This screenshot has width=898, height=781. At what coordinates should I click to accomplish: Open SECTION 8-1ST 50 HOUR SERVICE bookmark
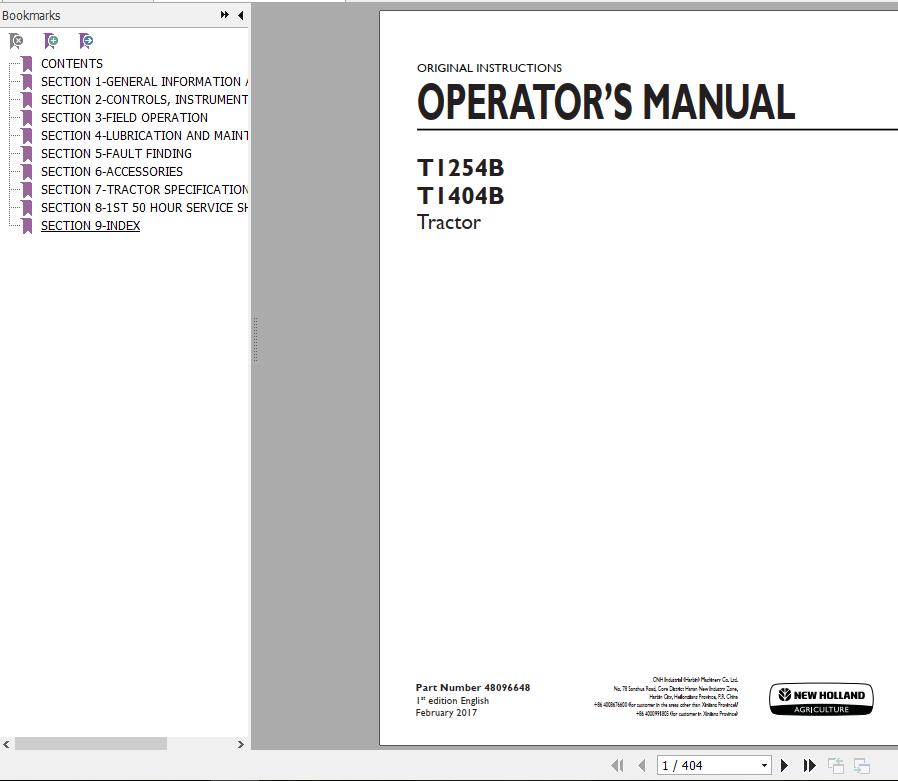click(x=144, y=208)
